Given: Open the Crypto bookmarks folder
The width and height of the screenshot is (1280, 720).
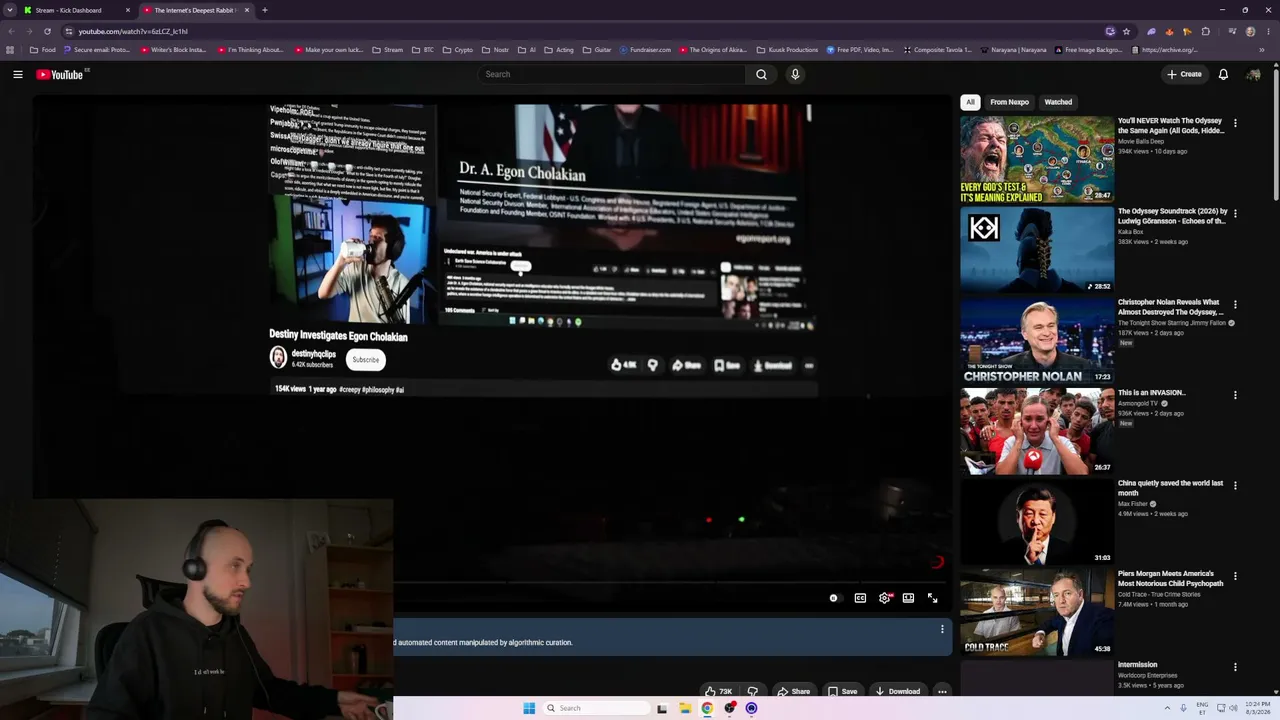Looking at the screenshot, I should 457,50.
